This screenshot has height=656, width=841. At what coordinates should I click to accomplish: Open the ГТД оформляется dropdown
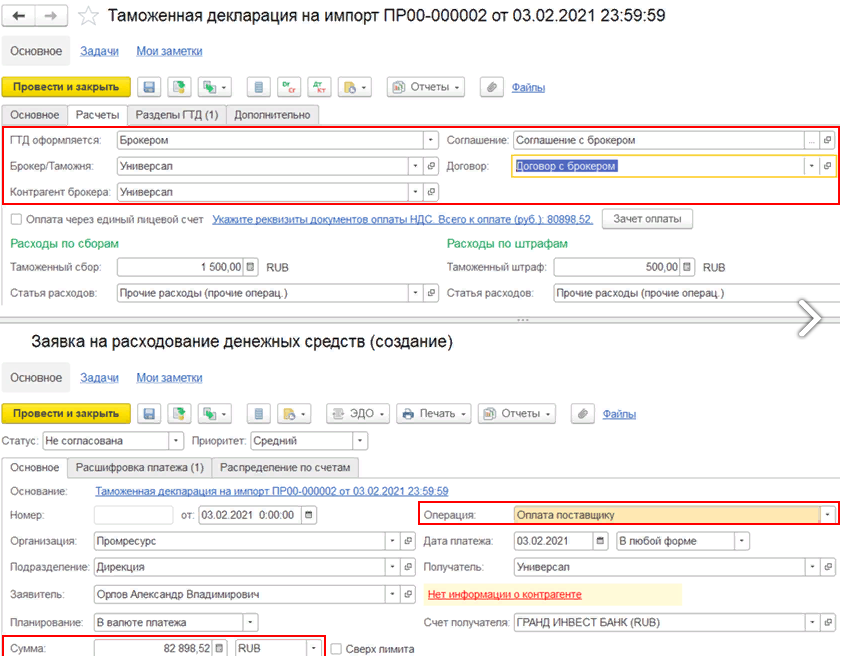pos(431,140)
